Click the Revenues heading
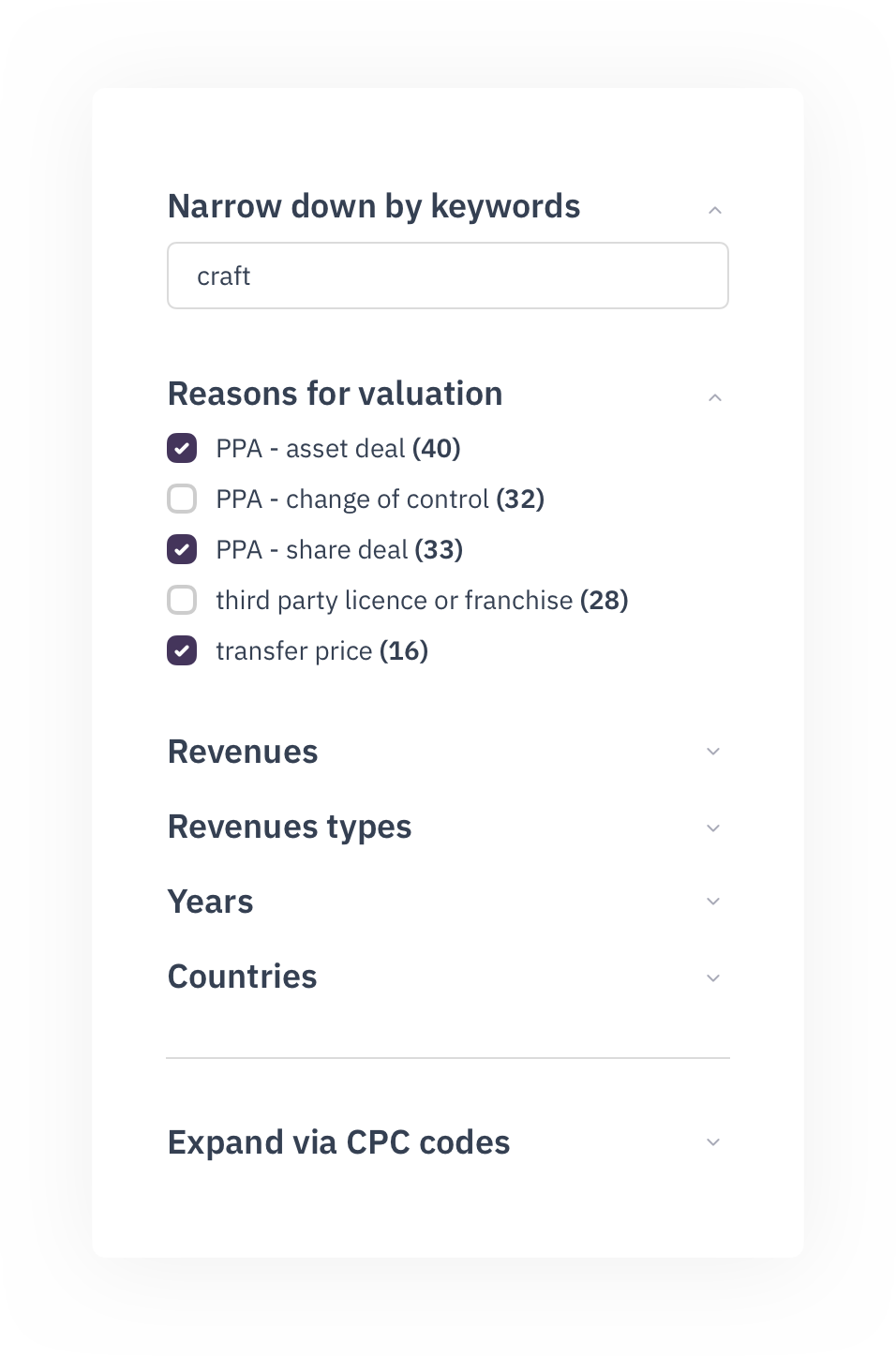Image resolution: width=896 pixels, height=1357 pixels. click(243, 752)
